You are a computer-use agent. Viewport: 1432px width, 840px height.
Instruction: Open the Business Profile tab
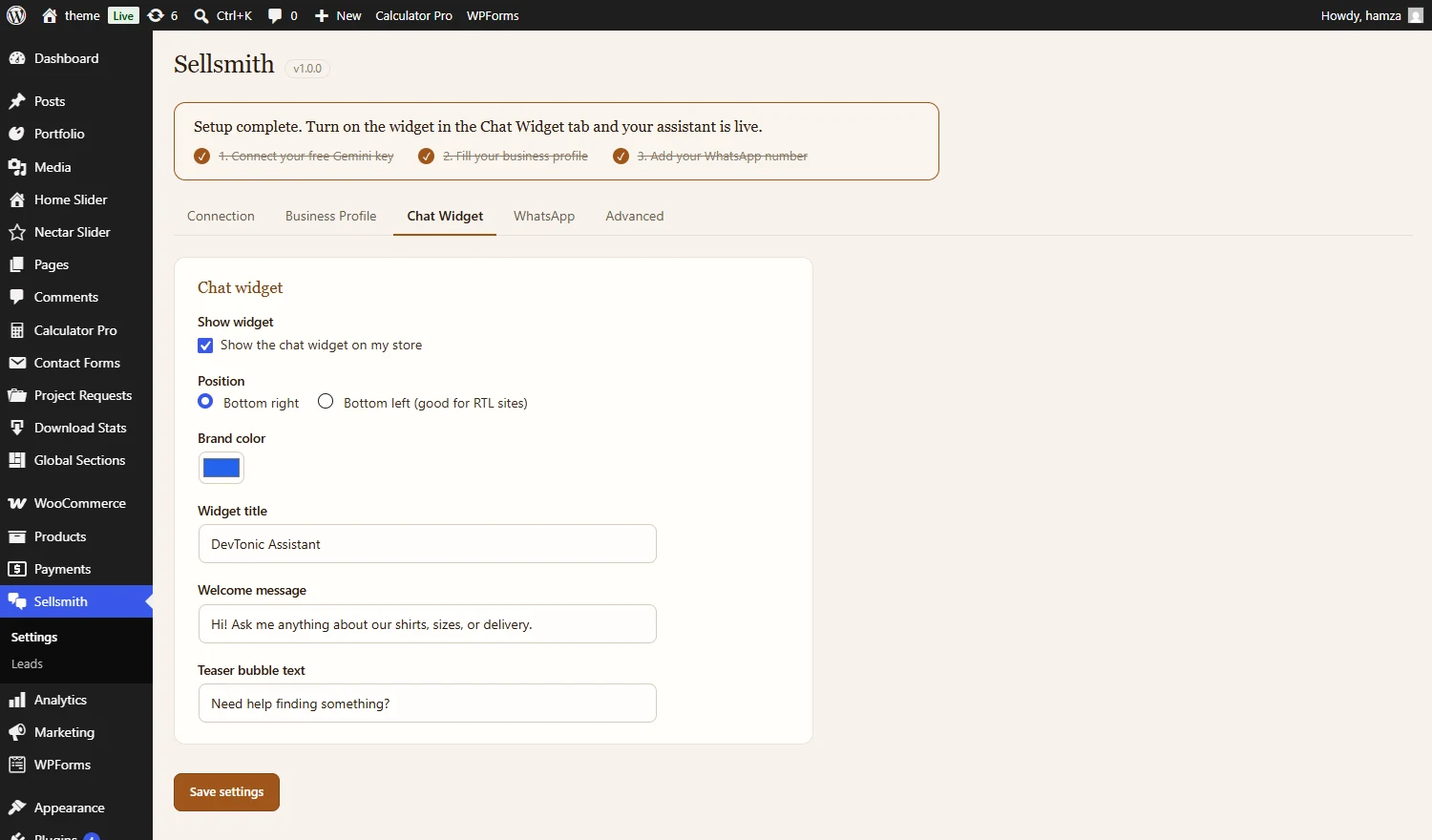coord(331,216)
